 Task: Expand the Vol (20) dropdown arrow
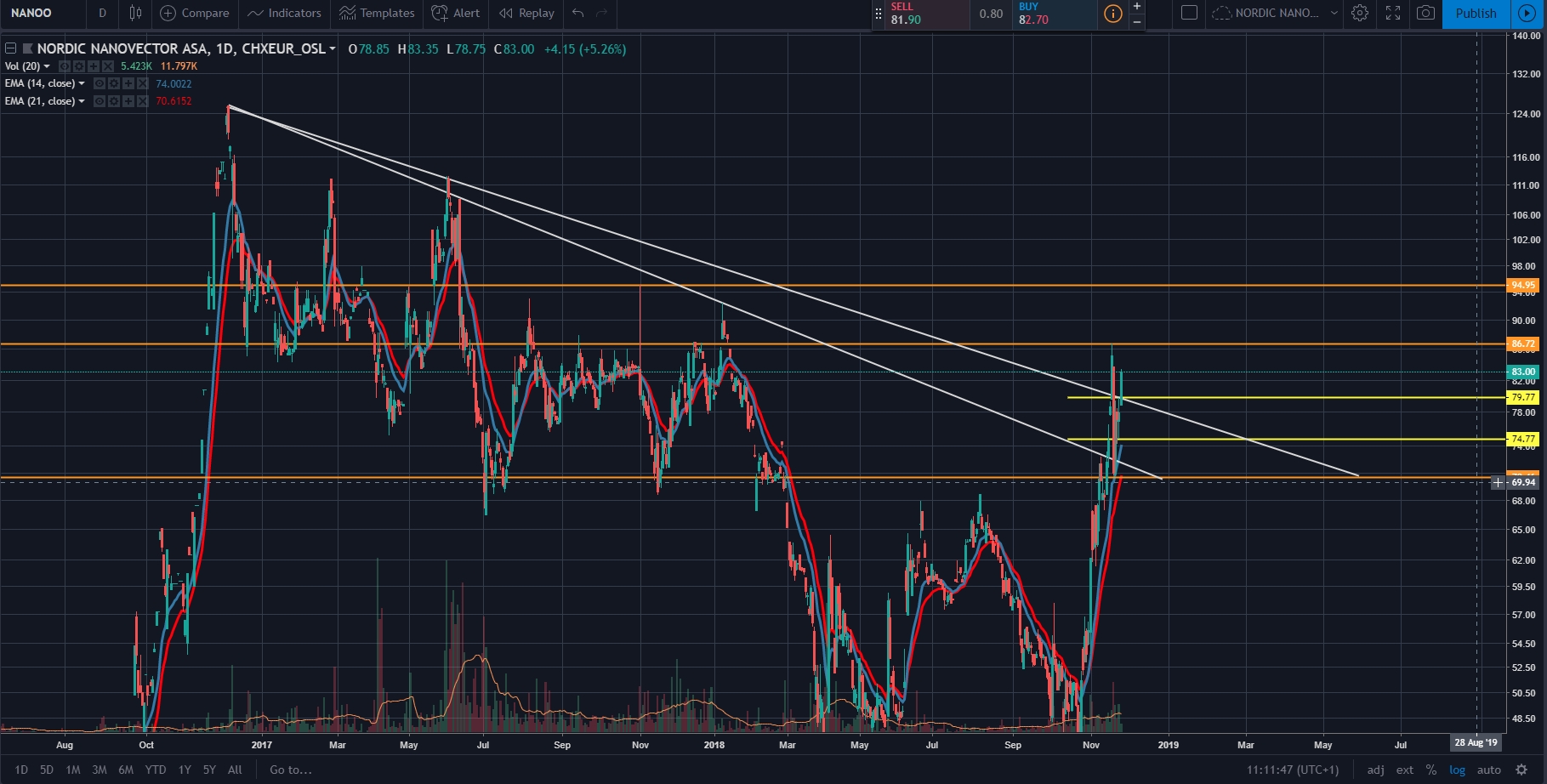(x=47, y=66)
